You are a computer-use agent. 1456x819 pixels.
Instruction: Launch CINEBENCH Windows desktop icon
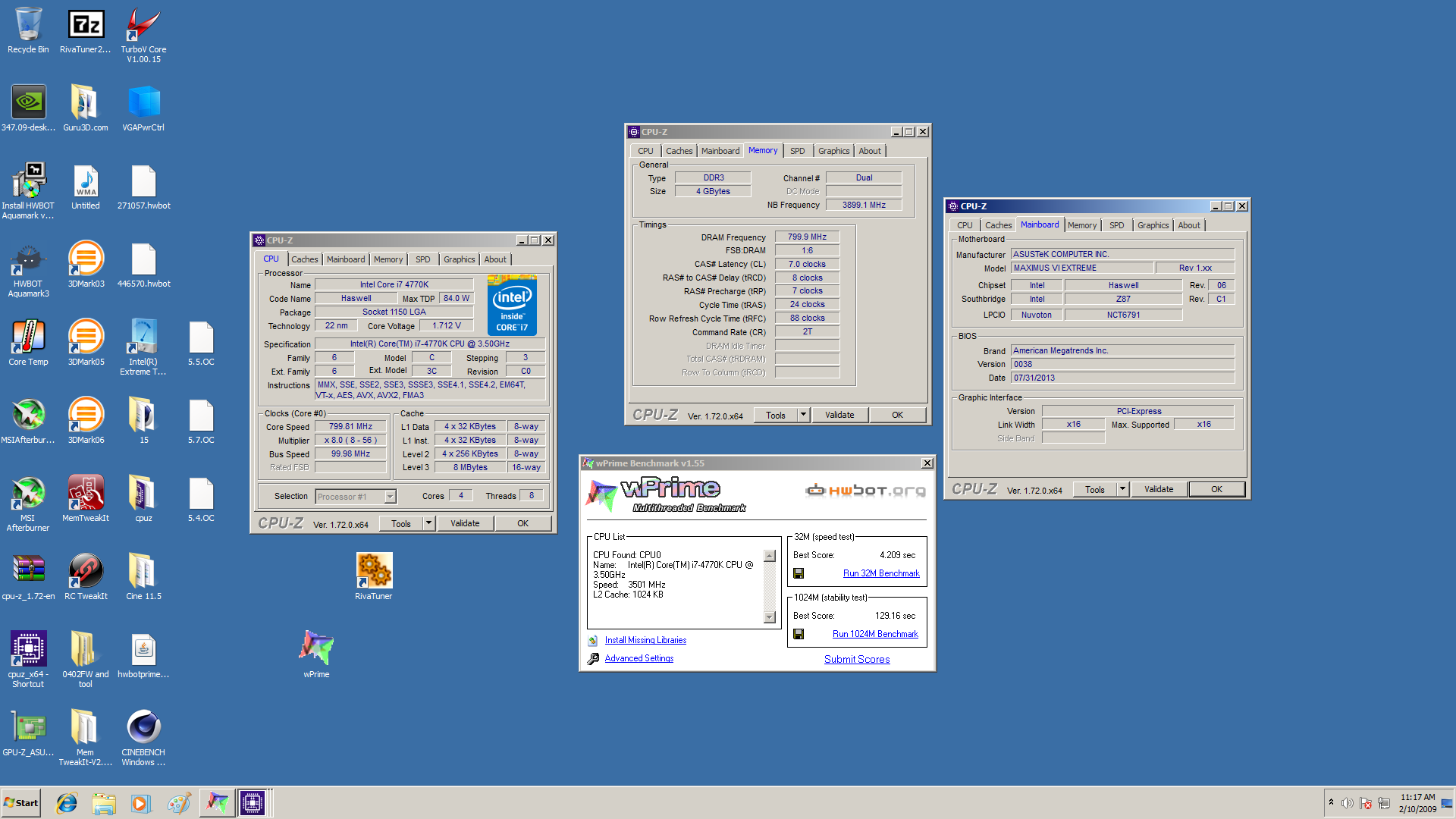(x=143, y=738)
